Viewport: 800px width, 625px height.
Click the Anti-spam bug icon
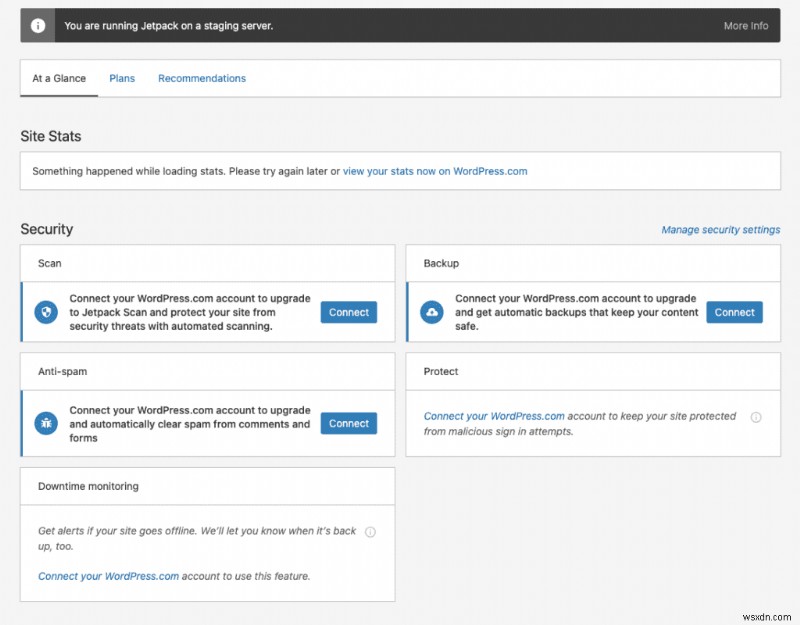(x=46, y=424)
